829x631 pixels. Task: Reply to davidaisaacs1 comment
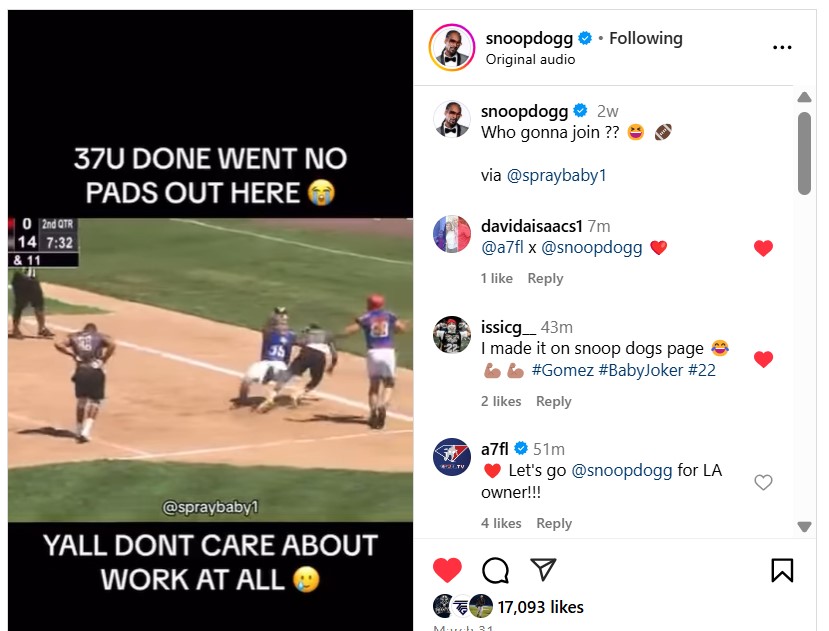click(545, 278)
